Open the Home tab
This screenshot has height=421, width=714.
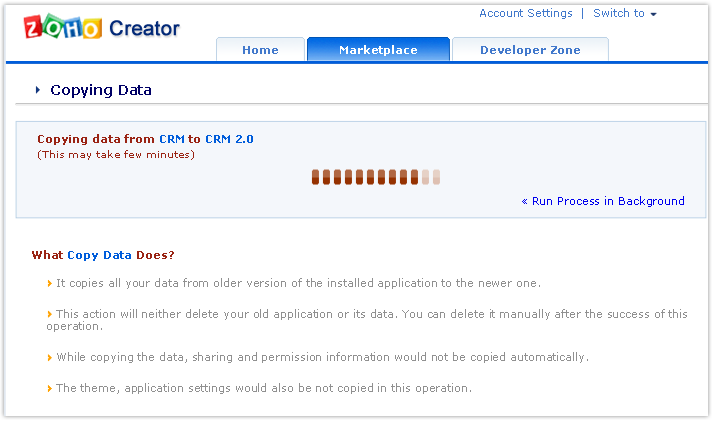(x=260, y=49)
